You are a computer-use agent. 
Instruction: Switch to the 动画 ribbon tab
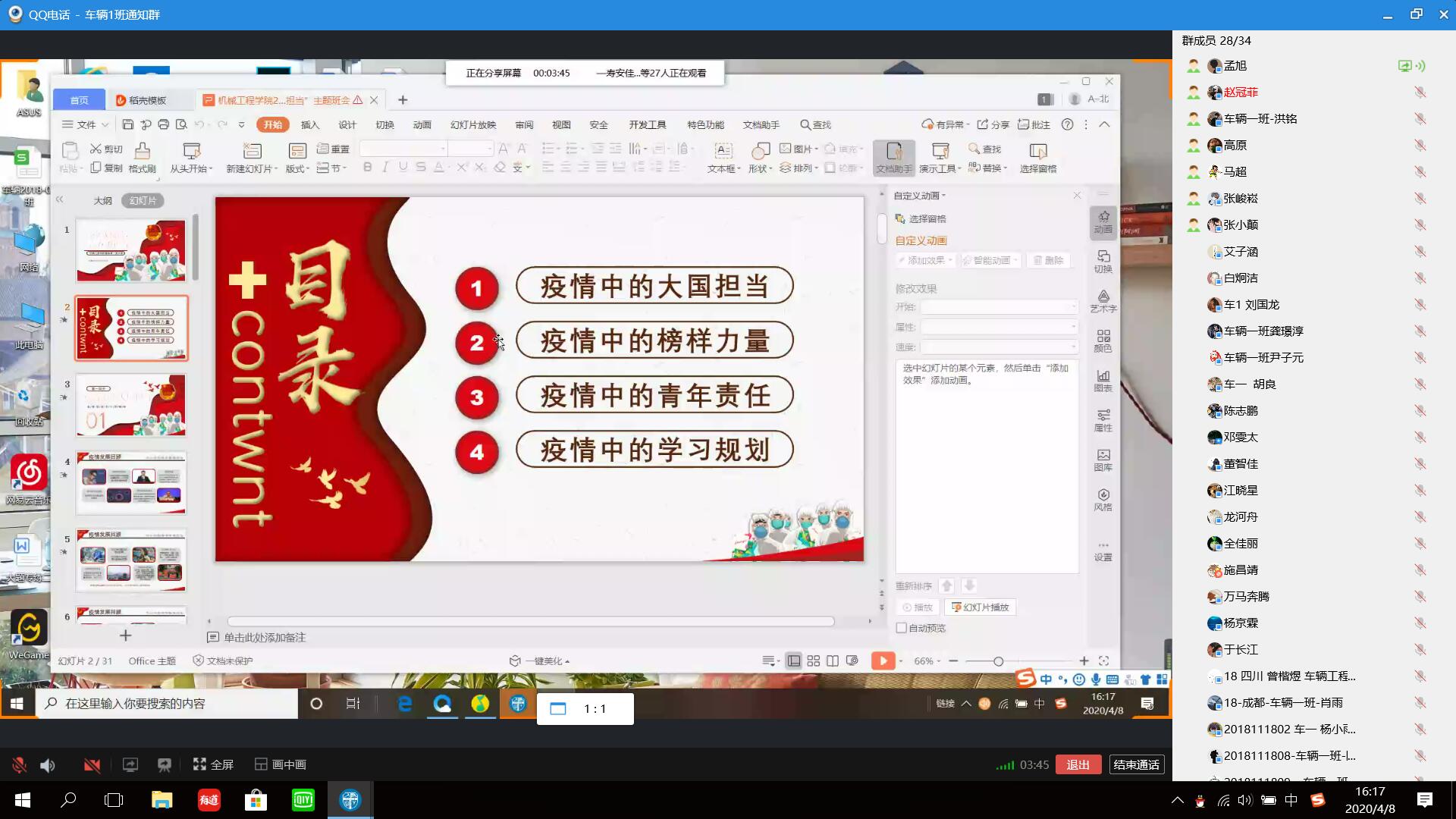click(422, 125)
